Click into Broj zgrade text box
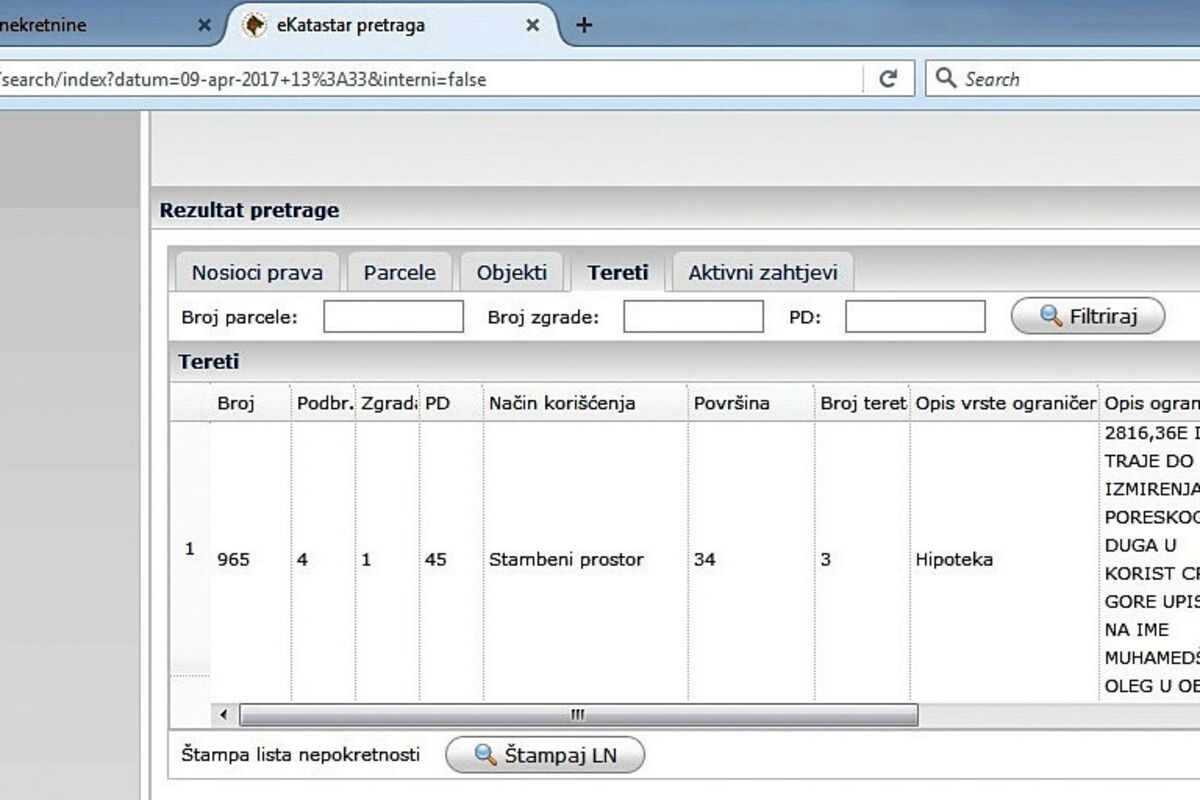Screen dimensions: 1200x800 pyautogui.click(x=693, y=317)
